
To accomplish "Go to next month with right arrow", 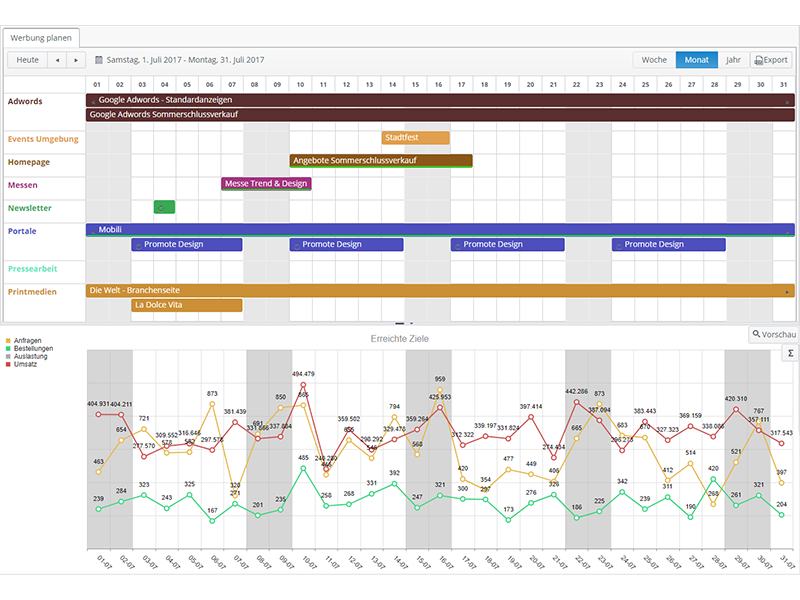I will 76,60.
